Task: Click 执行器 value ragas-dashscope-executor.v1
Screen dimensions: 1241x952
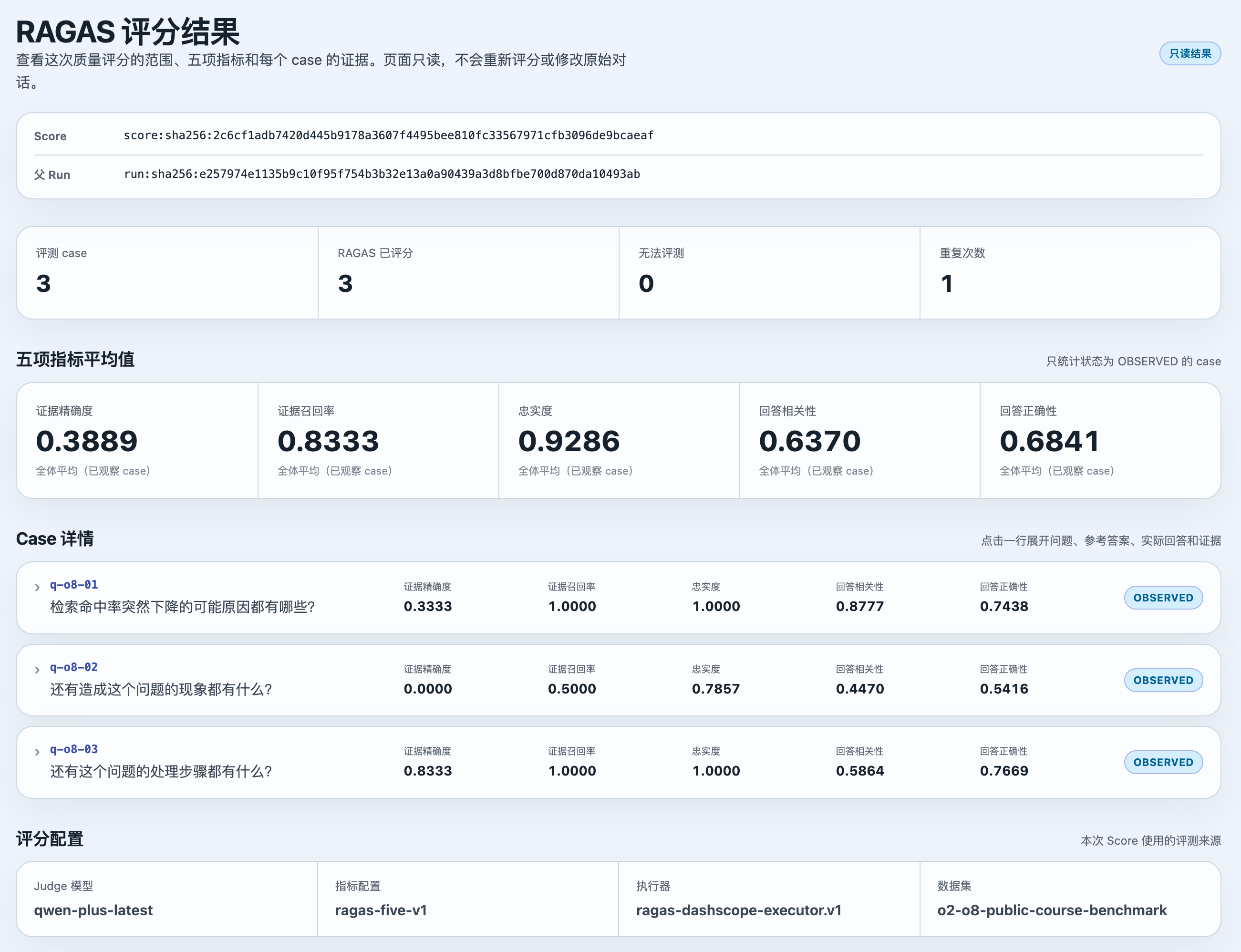Action: 739,910
